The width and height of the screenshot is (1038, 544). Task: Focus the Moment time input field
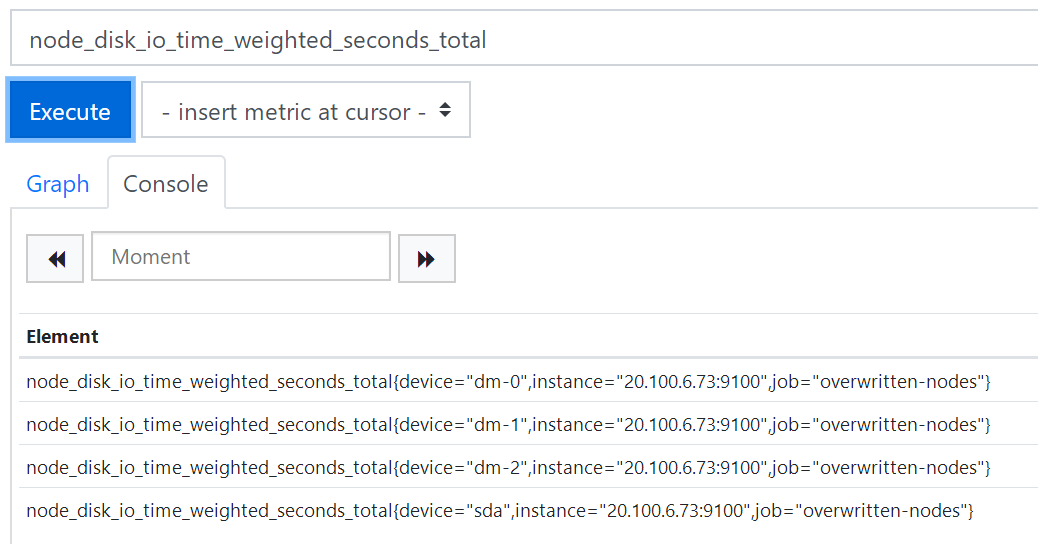click(241, 257)
